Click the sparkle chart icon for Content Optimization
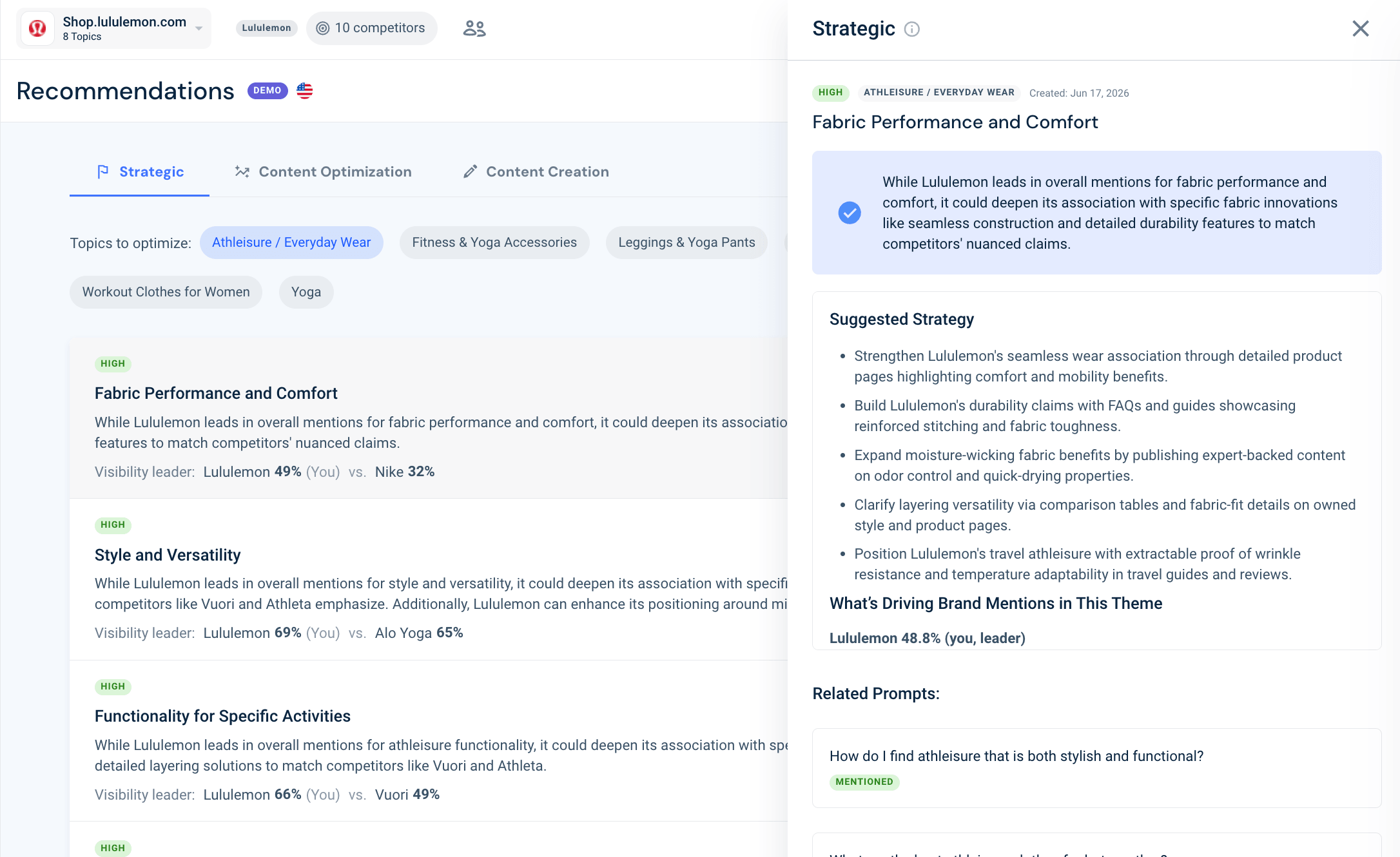 click(242, 172)
